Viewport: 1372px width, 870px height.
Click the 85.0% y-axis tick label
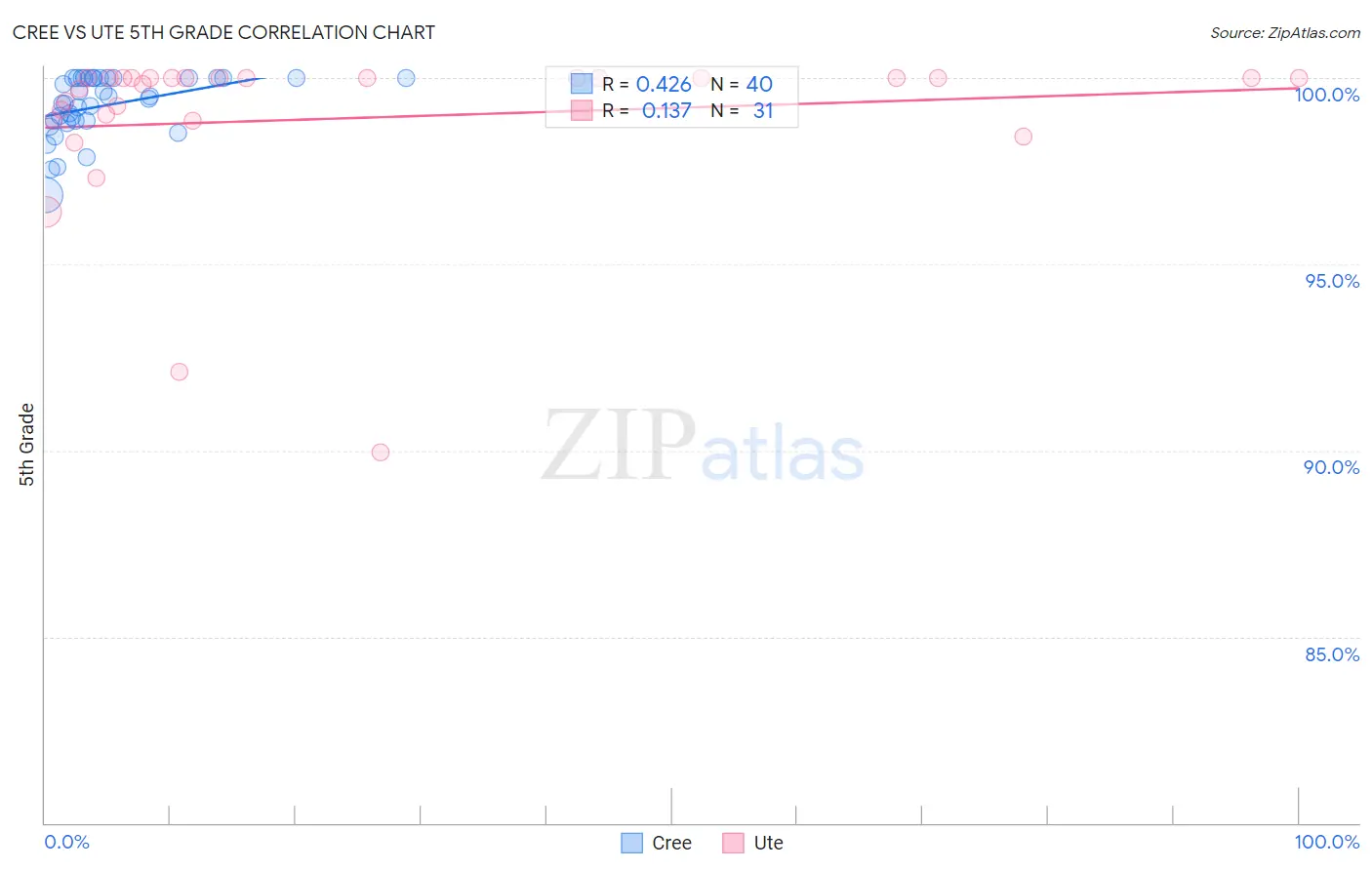pyautogui.click(x=1332, y=654)
